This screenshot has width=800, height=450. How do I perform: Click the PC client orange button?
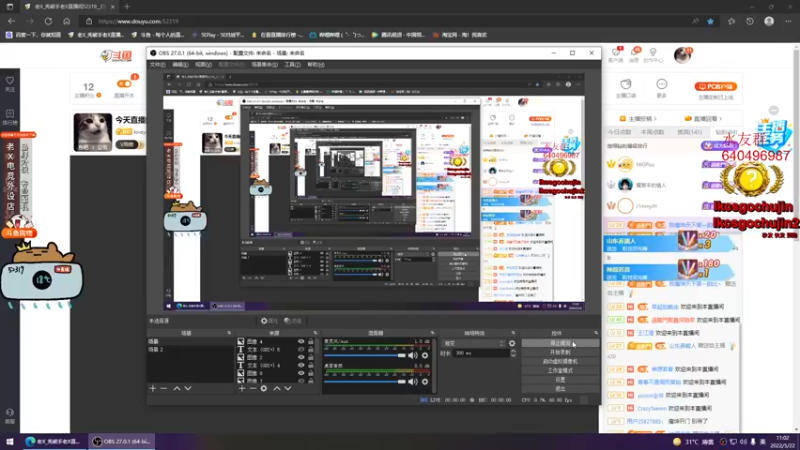tap(715, 87)
